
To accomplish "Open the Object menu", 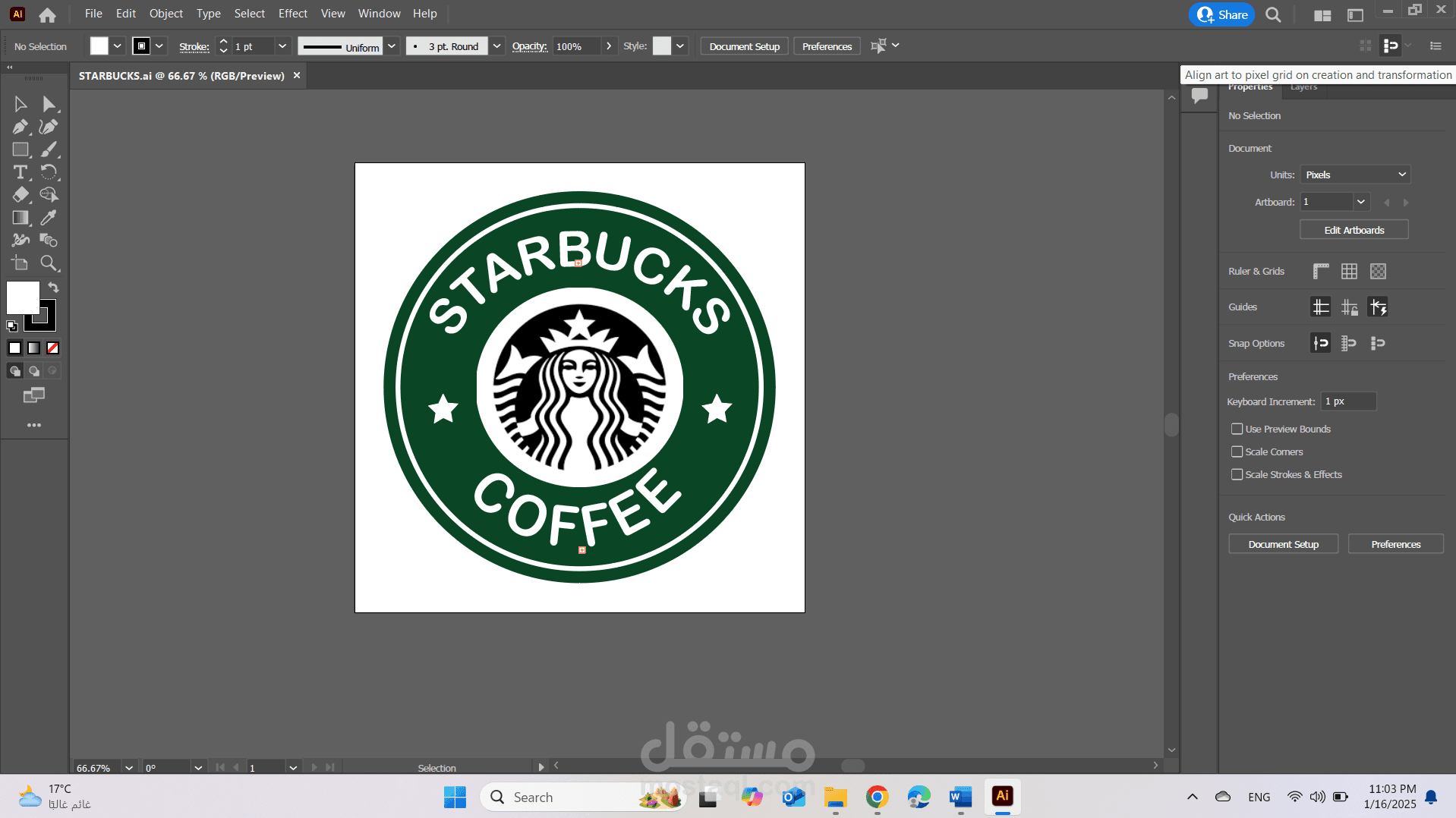I will [166, 14].
